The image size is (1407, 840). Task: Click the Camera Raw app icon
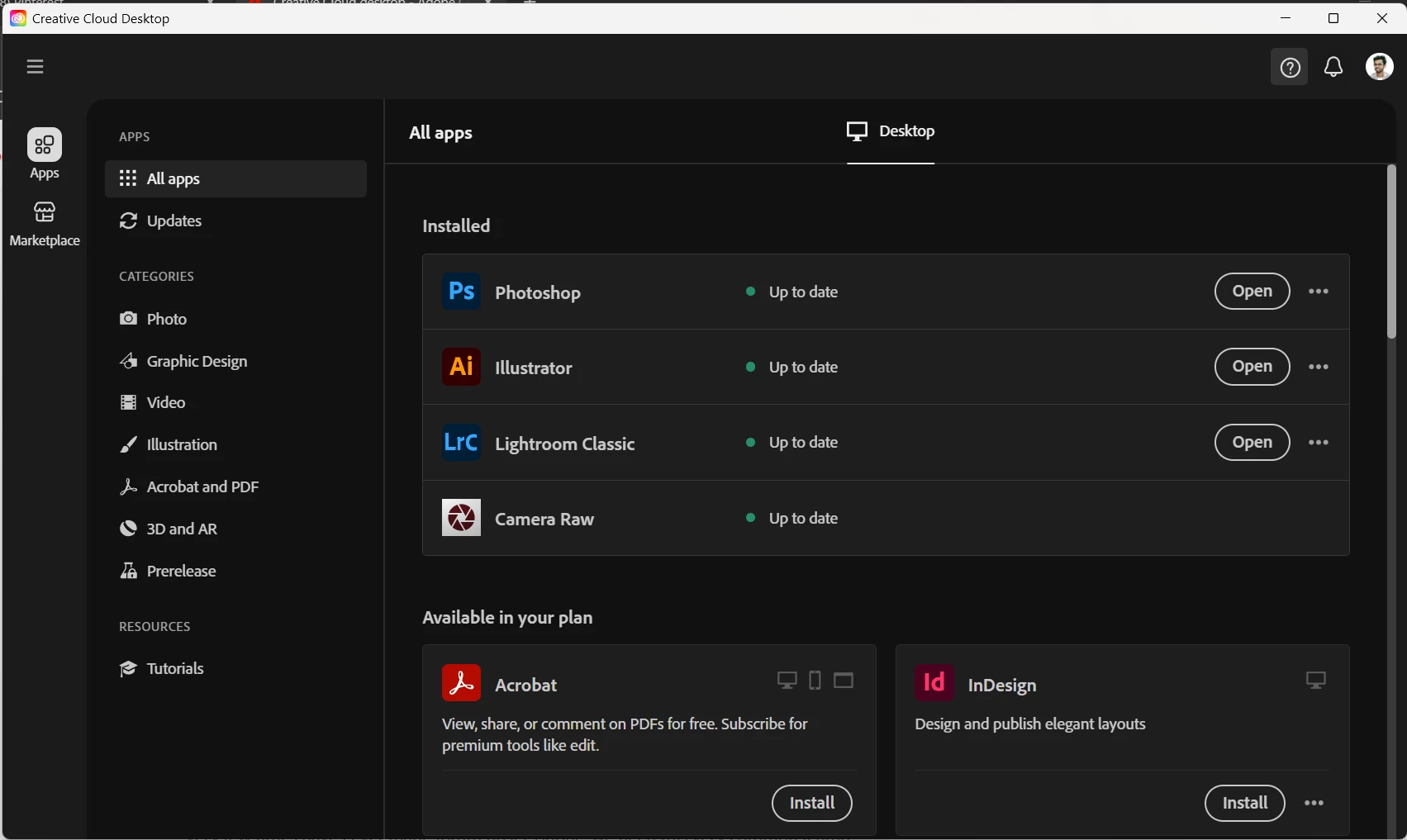point(461,518)
